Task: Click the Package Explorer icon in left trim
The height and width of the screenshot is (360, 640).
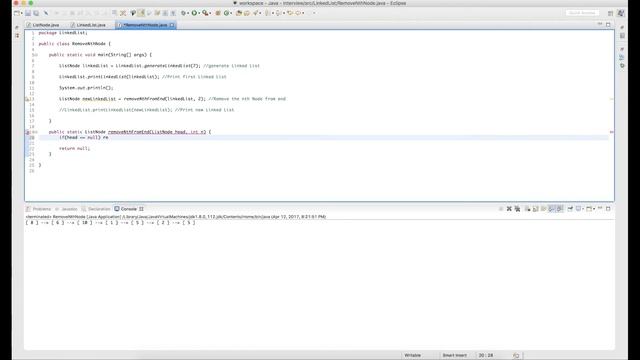Action: [x=17, y=36]
